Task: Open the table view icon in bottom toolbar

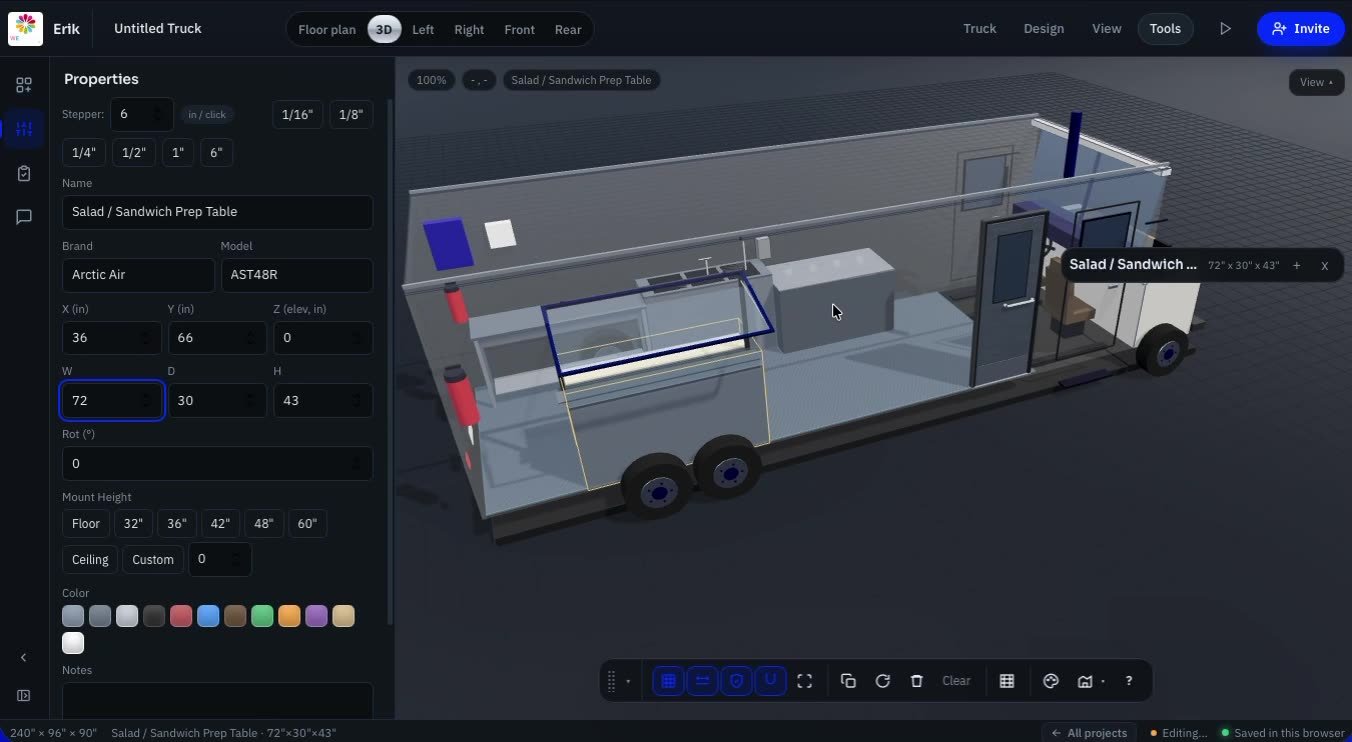Action: 1007,681
